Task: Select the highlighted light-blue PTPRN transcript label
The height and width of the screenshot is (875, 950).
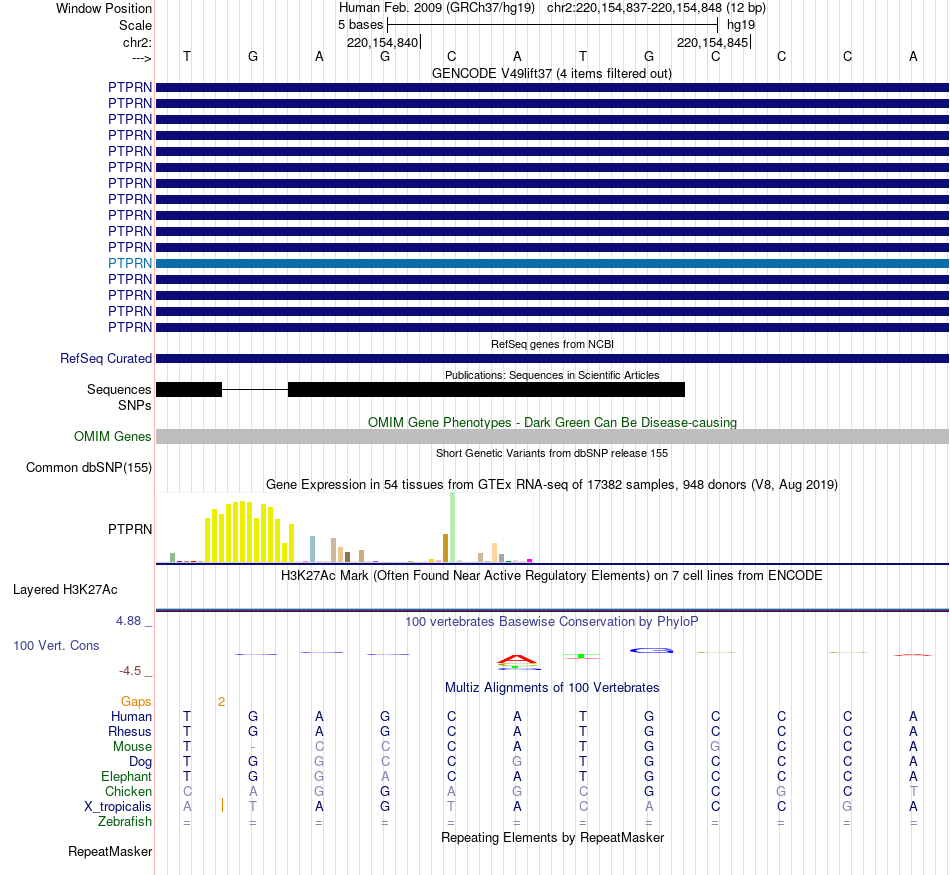Action: point(130,263)
